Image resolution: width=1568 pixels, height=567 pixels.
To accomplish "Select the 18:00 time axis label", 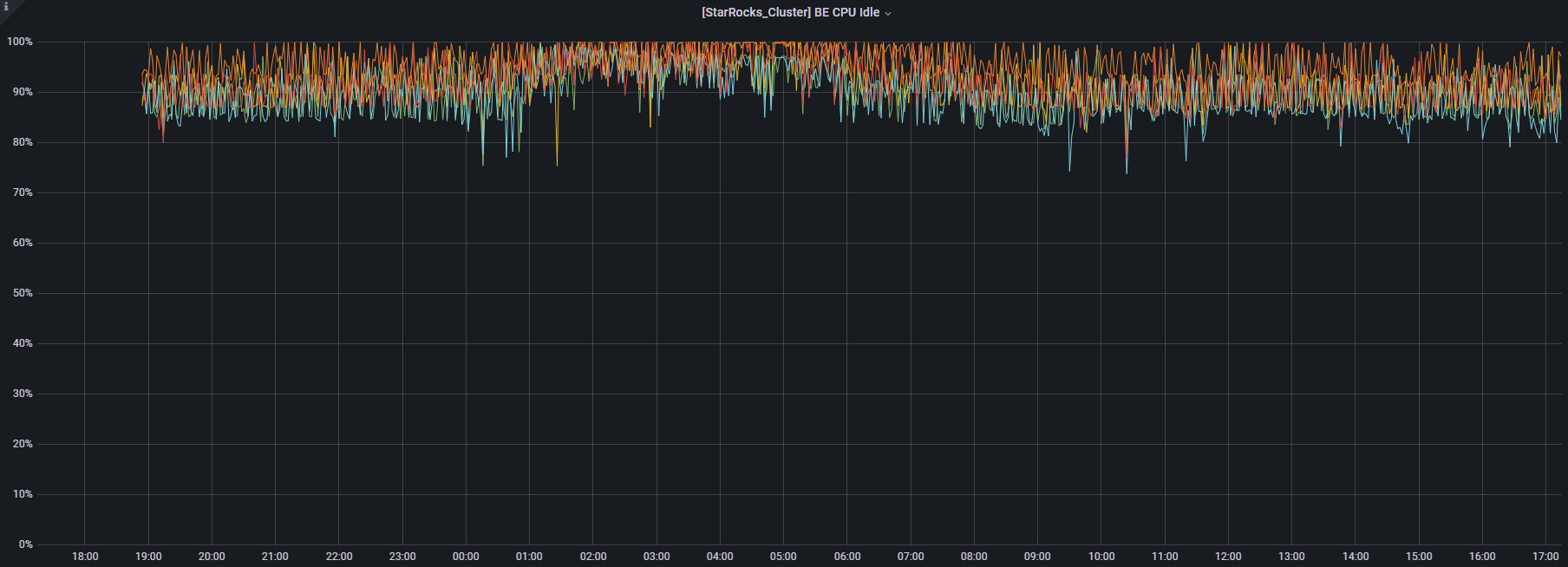I will pos(85,557).
